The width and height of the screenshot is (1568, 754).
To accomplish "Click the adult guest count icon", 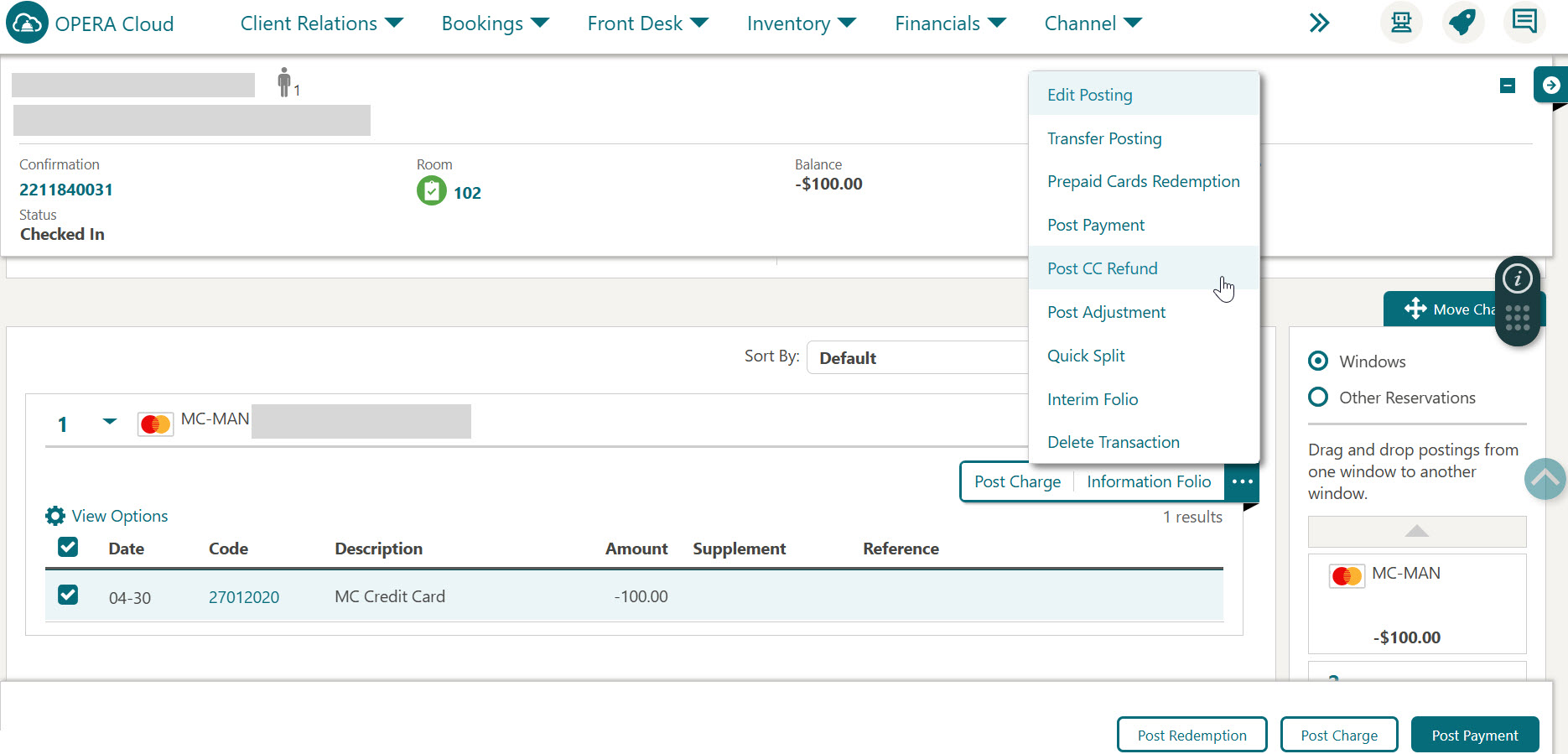I will point(285,82).
